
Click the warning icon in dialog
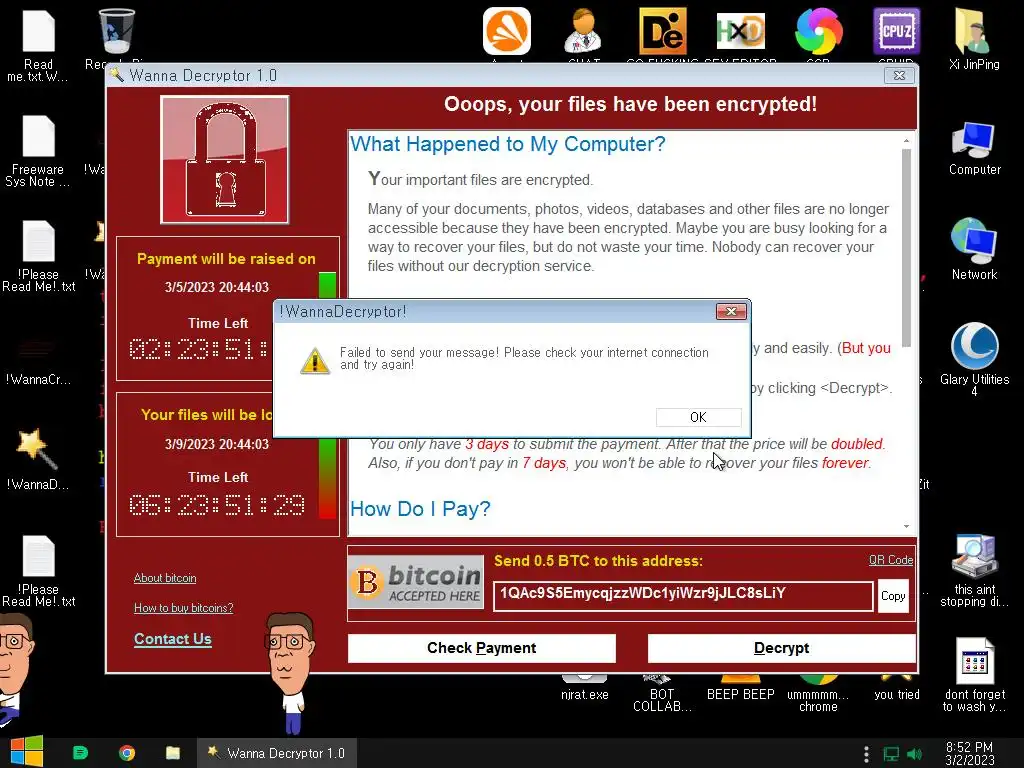click(x=315, y=360)
